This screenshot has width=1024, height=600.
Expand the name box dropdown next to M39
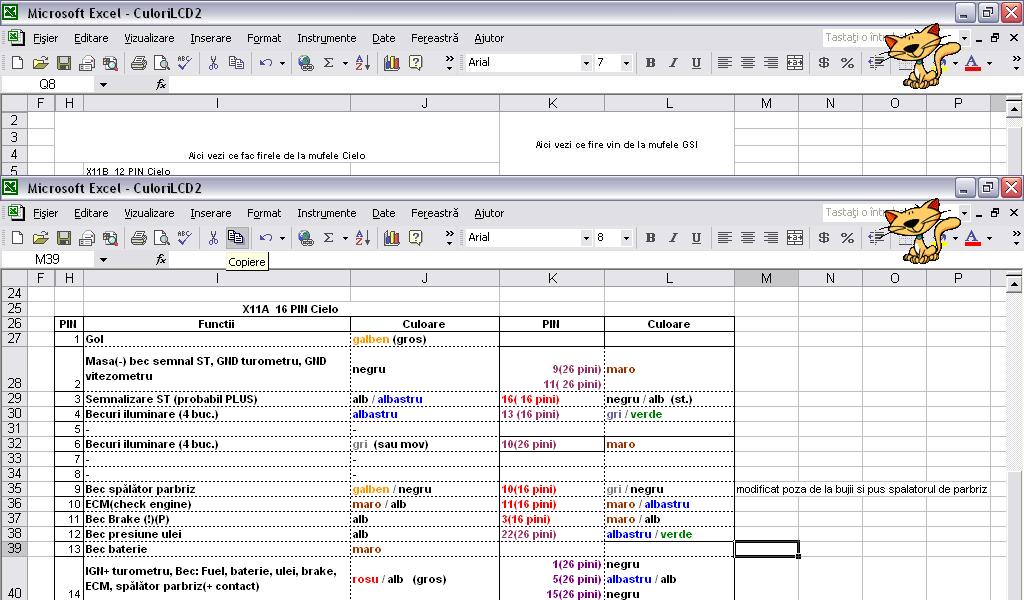click(102, 260)
